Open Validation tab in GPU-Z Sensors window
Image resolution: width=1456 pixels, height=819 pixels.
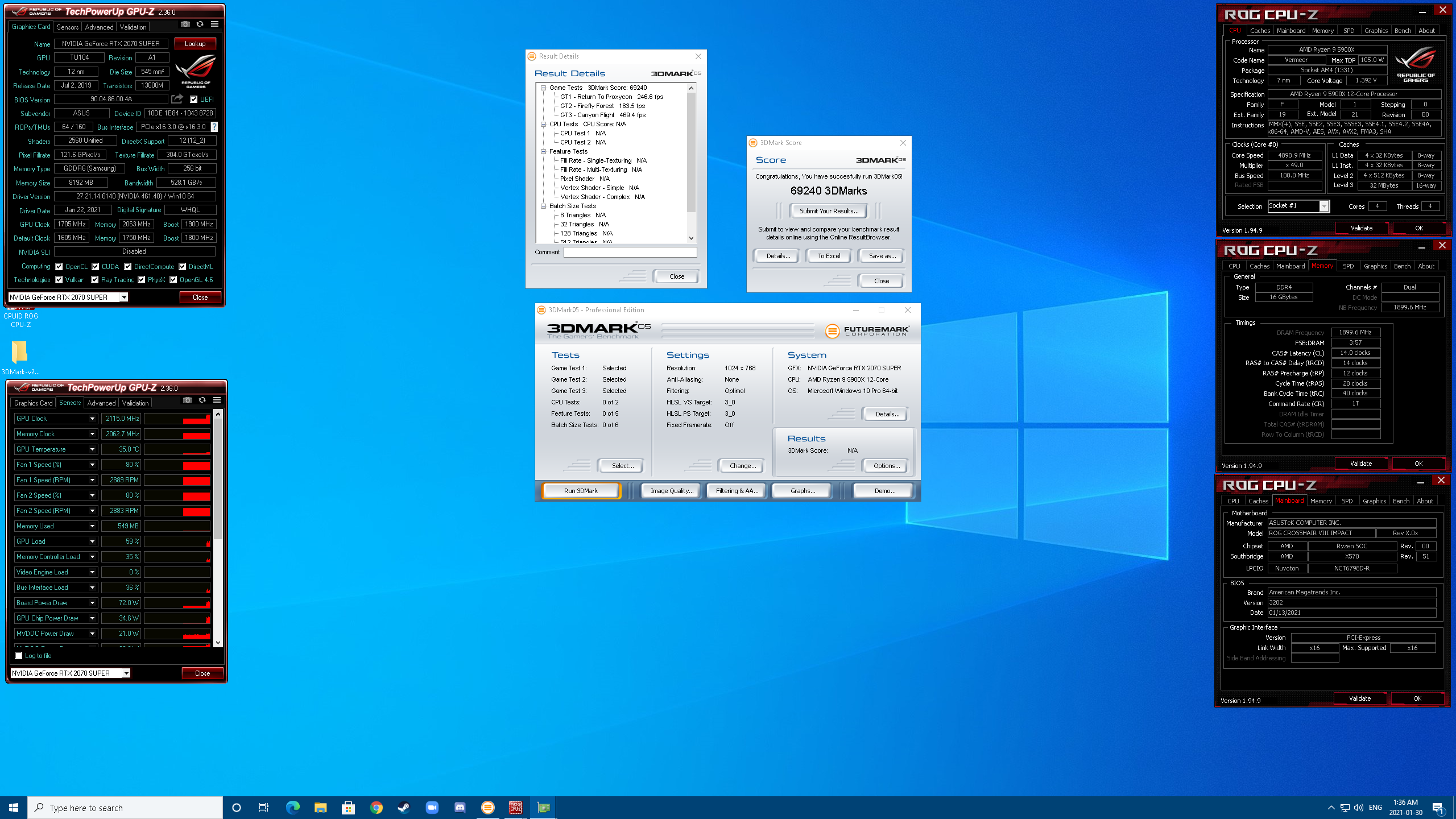pyautogui.click(x=135, y=403)
